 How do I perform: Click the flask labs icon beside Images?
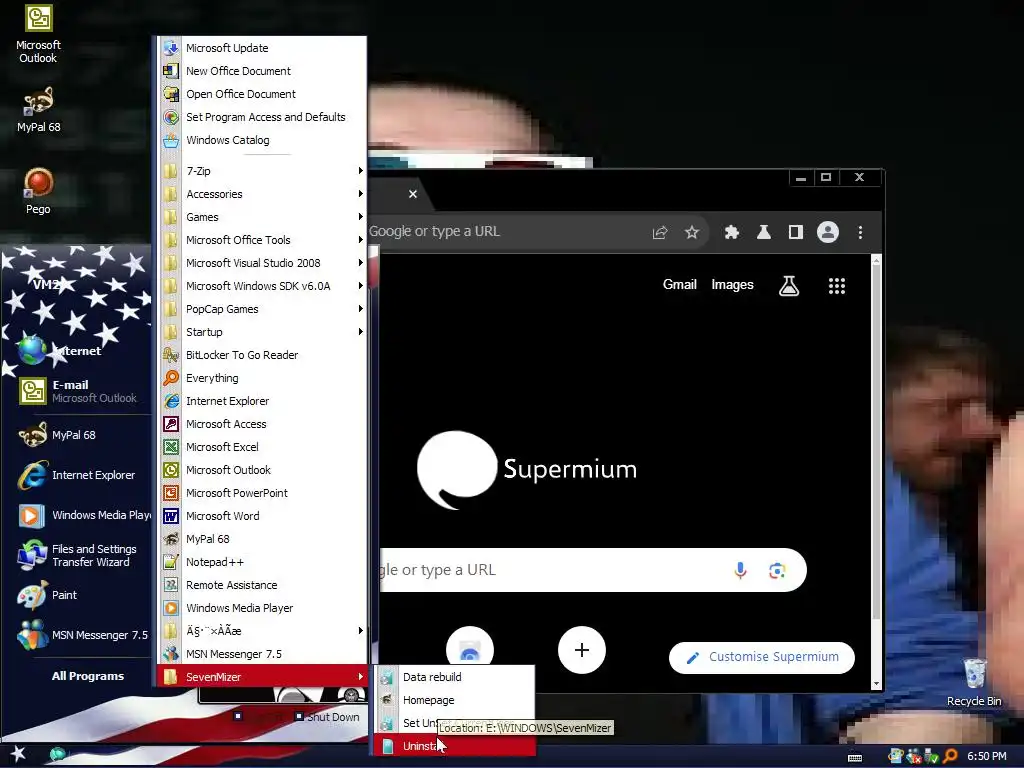pos(789,285)
